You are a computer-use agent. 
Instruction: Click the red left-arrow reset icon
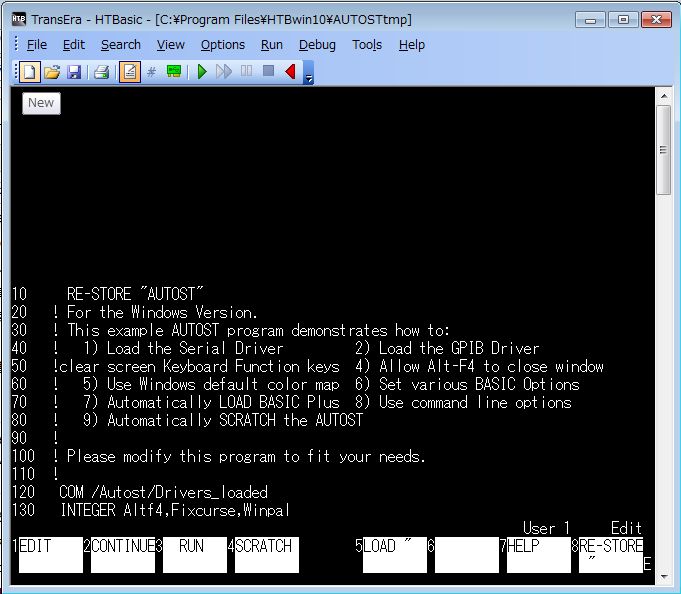(290, 72)
